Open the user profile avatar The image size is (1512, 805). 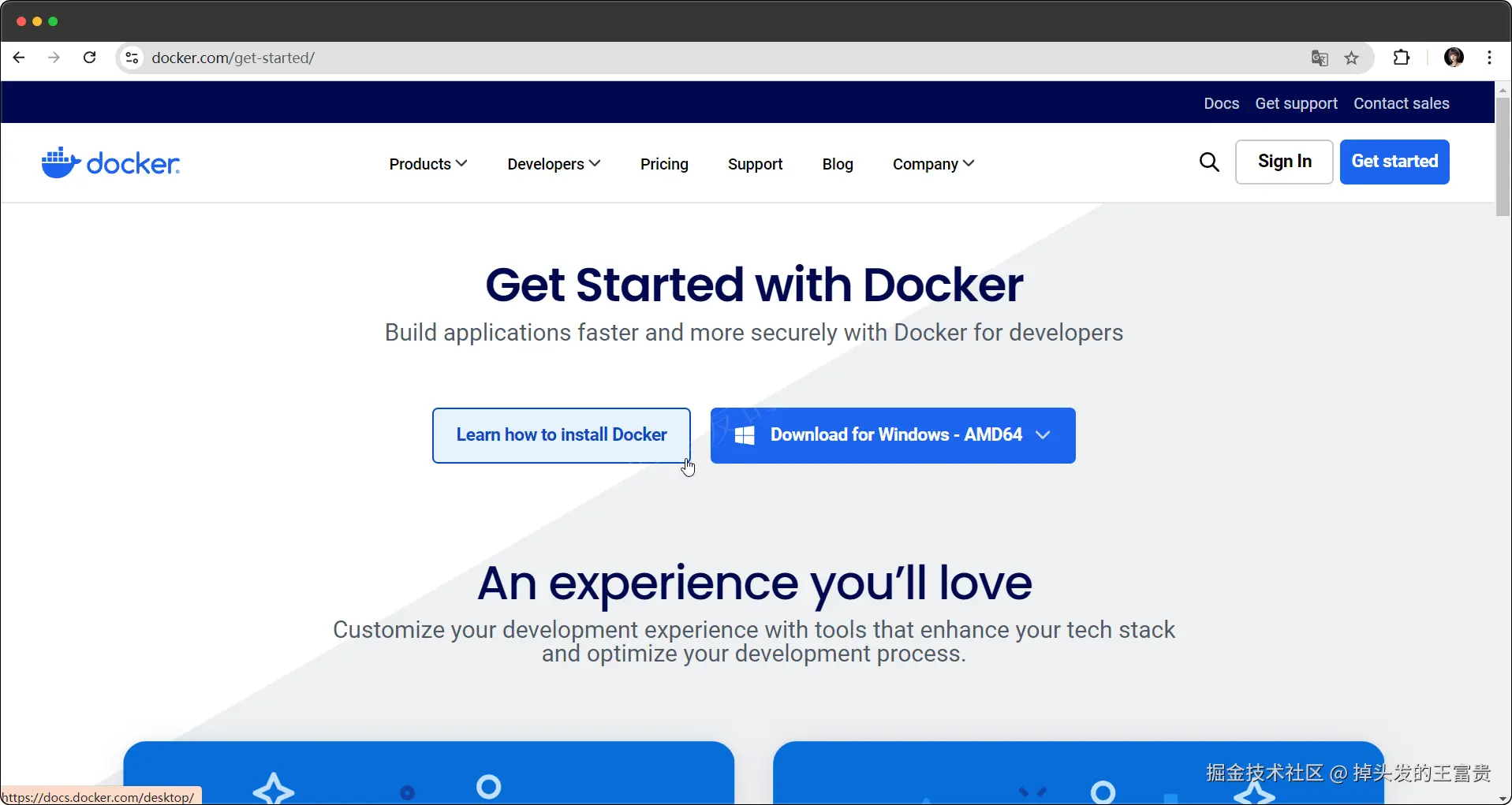point(1454,58)
